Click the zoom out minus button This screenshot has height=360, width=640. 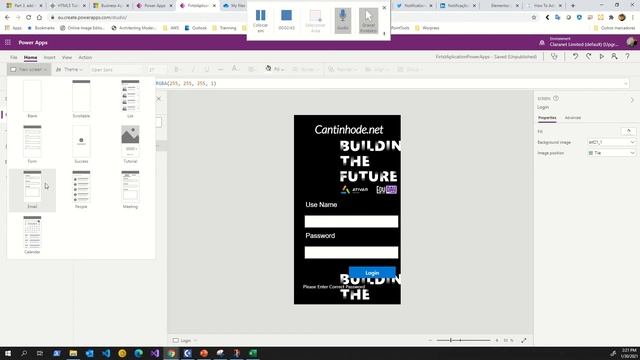pyautogui.click(x=430, y=340)
